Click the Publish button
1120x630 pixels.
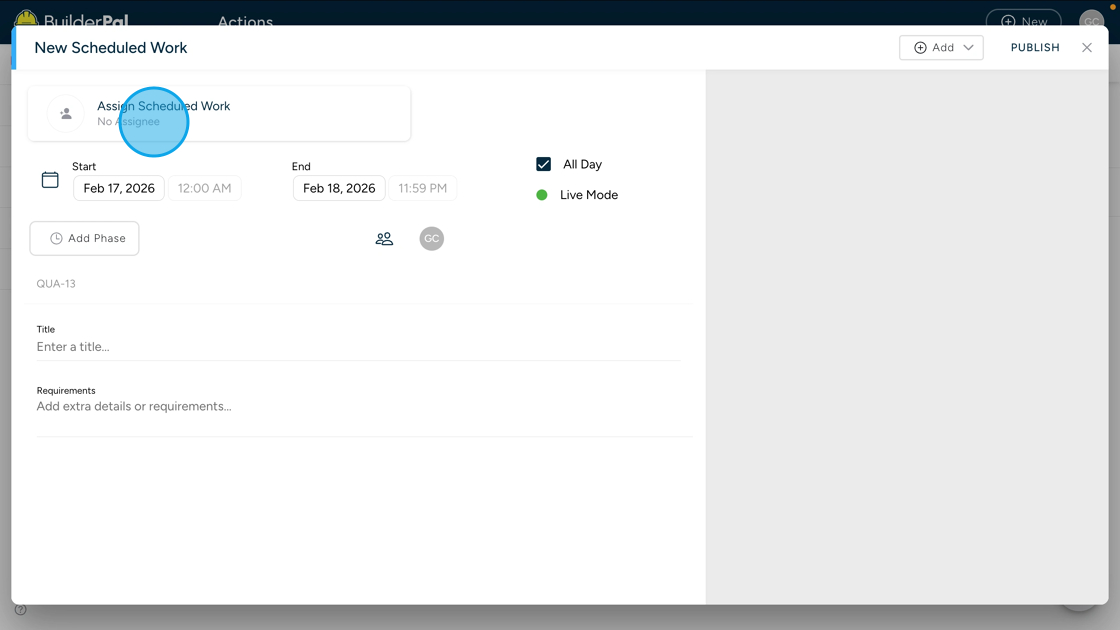click(1035, 47)
